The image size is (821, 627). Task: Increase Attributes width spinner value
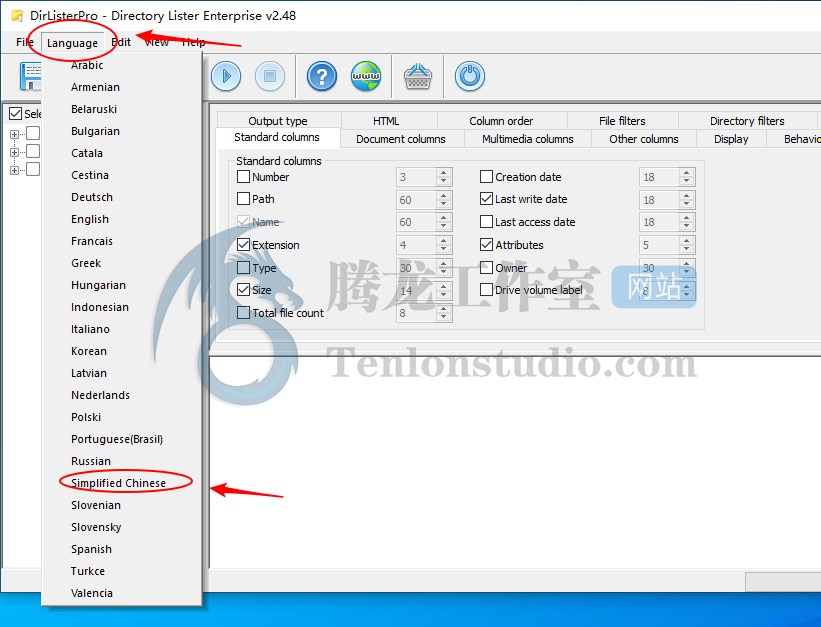pos(686,240)
